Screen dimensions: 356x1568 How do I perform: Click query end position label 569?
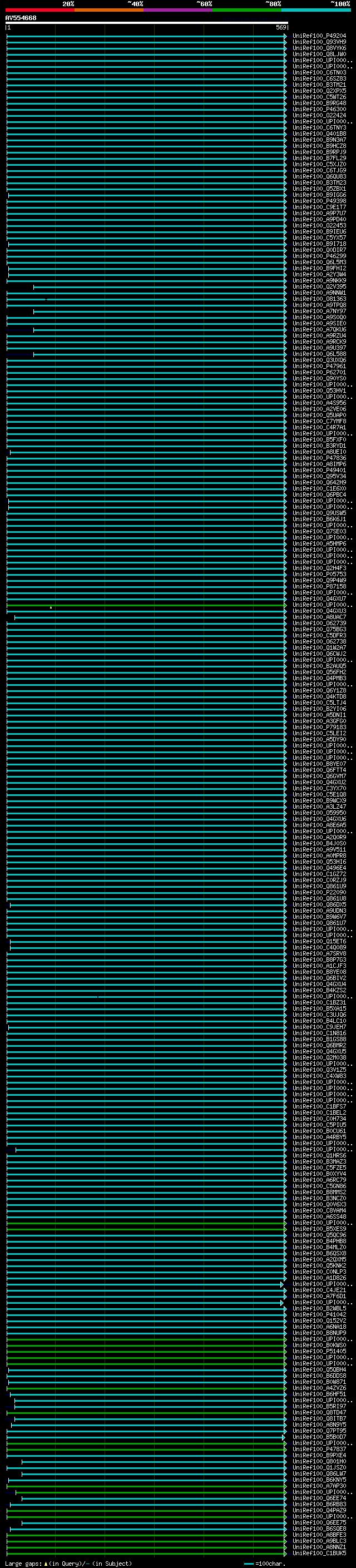pos(280,27)
